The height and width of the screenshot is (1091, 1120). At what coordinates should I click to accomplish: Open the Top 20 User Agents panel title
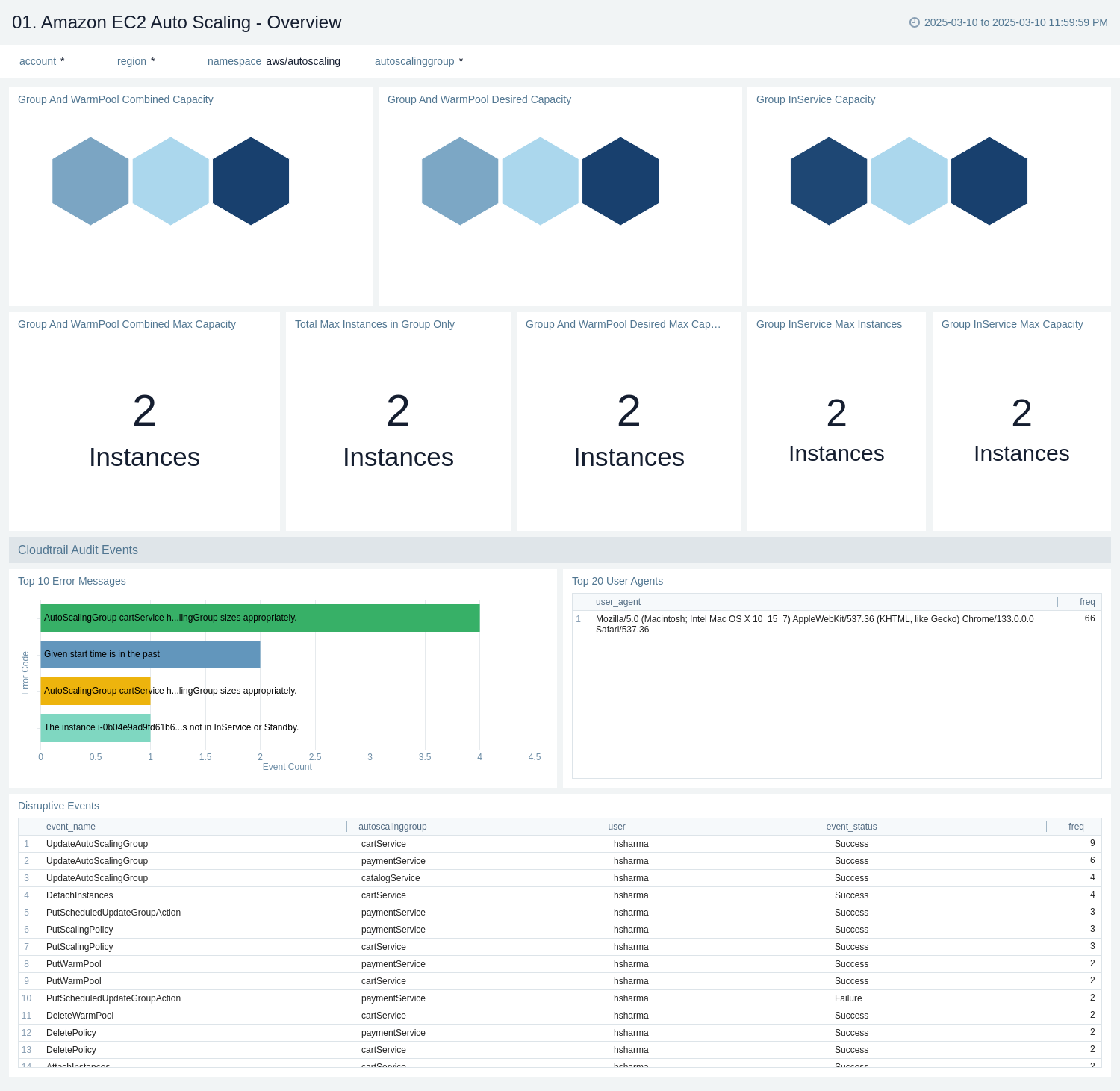[x=617, y=581]
